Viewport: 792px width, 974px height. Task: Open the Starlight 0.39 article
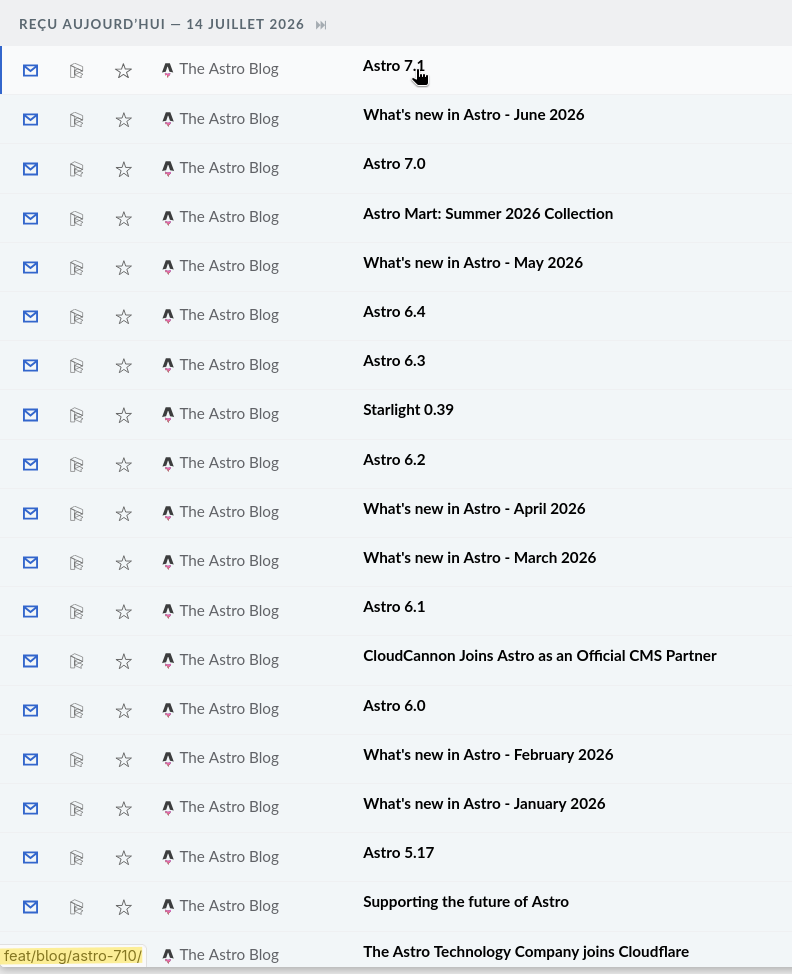[408, 410]
